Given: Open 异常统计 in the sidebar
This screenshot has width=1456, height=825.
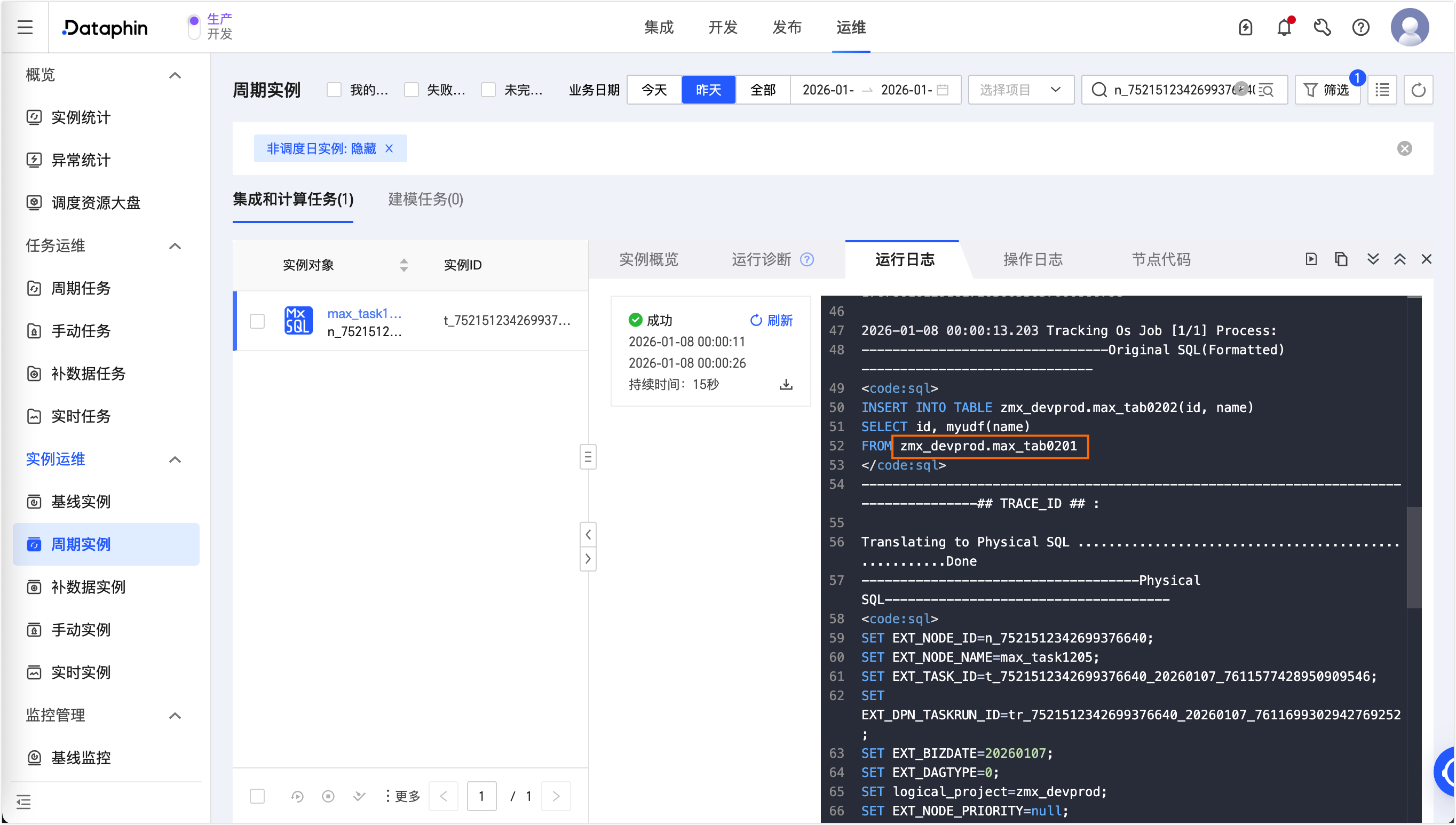Looking at the screenshot, I should click(106, 160).
